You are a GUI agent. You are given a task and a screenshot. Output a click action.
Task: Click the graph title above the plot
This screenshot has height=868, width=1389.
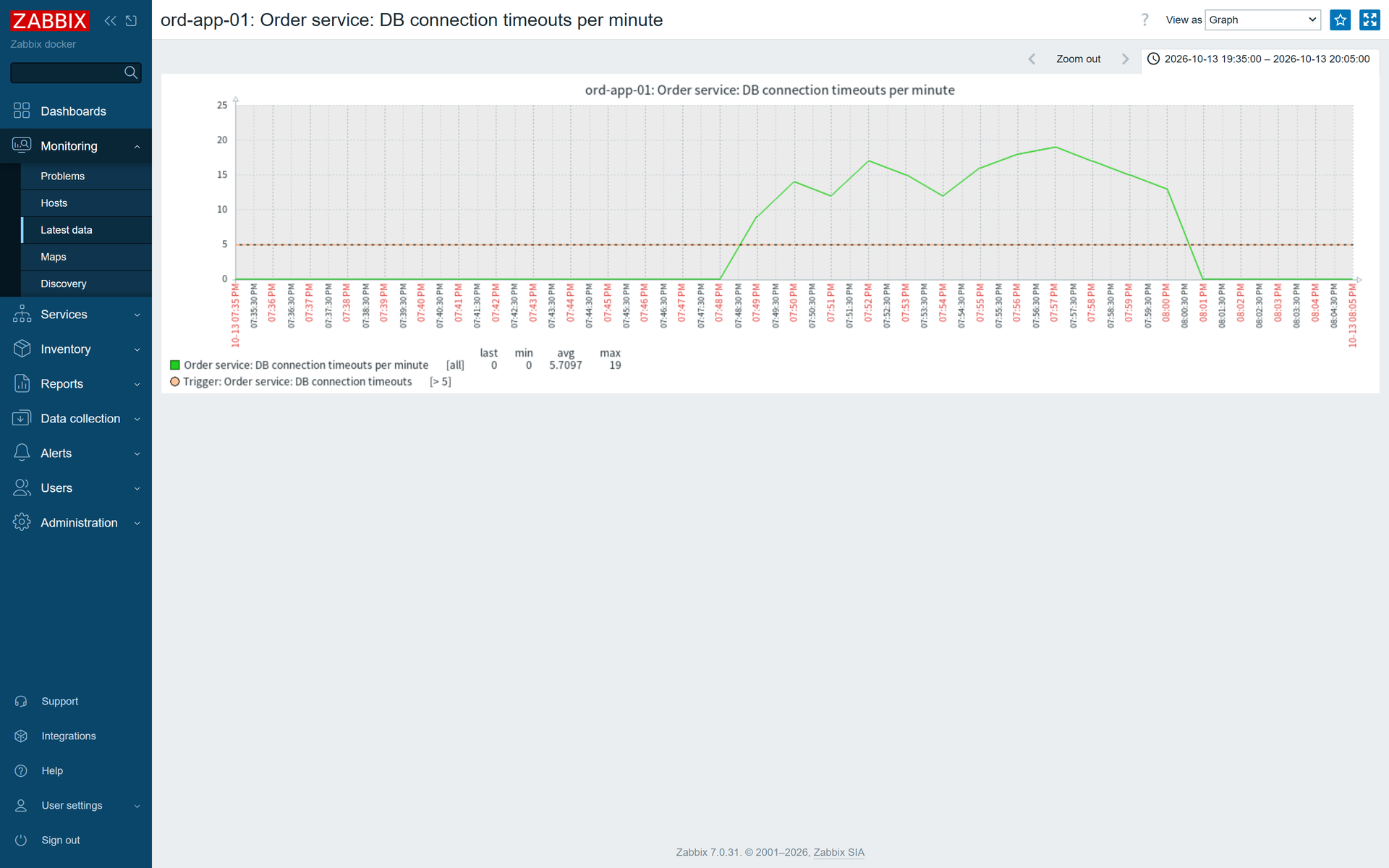point(770,90)
